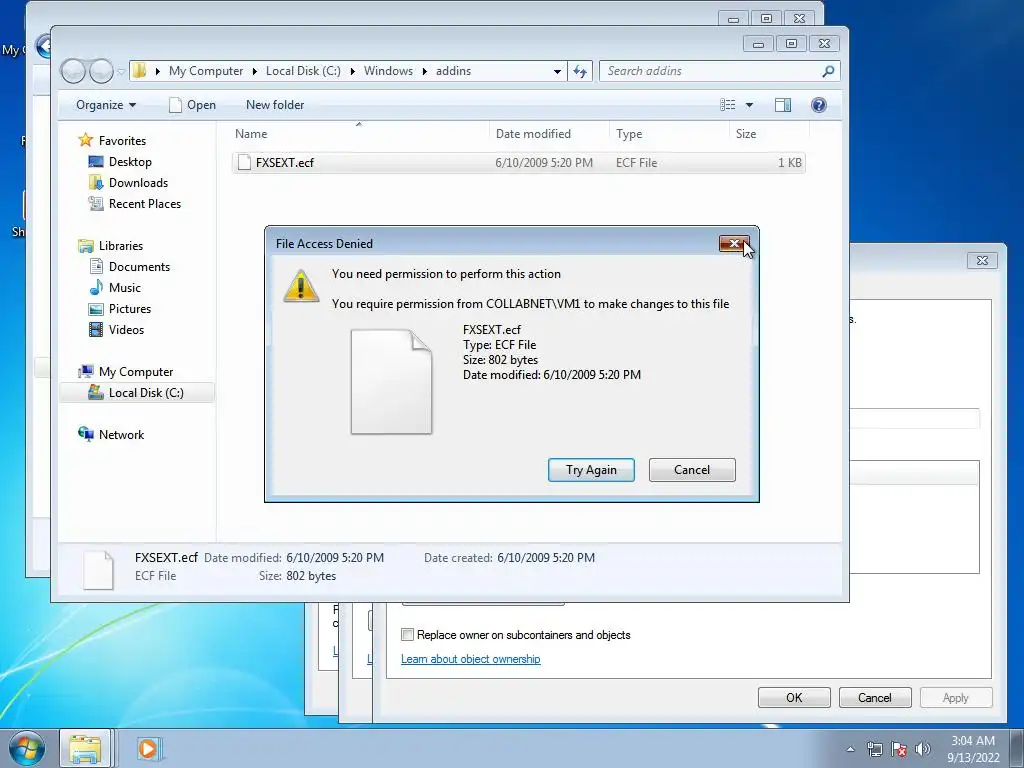
Task: Select Libraries in navigation pane
Action: coord(121,246)
